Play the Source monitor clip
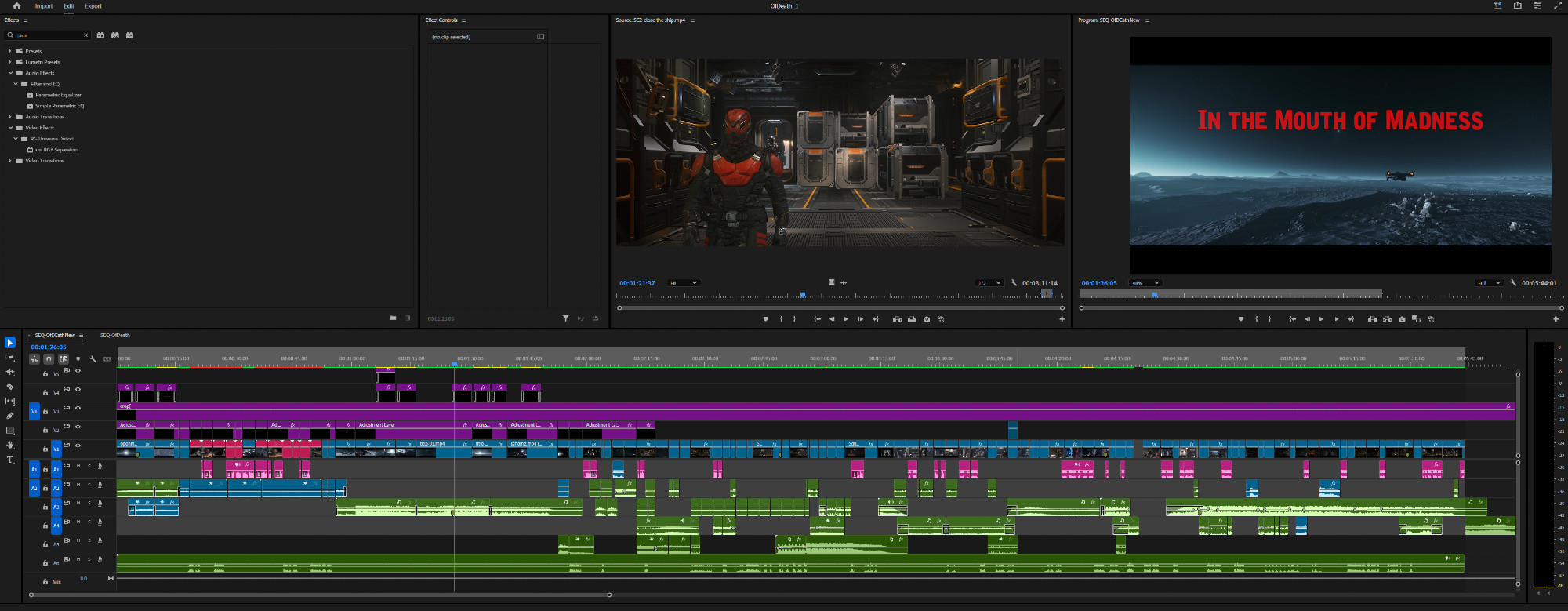This screenshot has height=611, width=1568. point(846,319)
